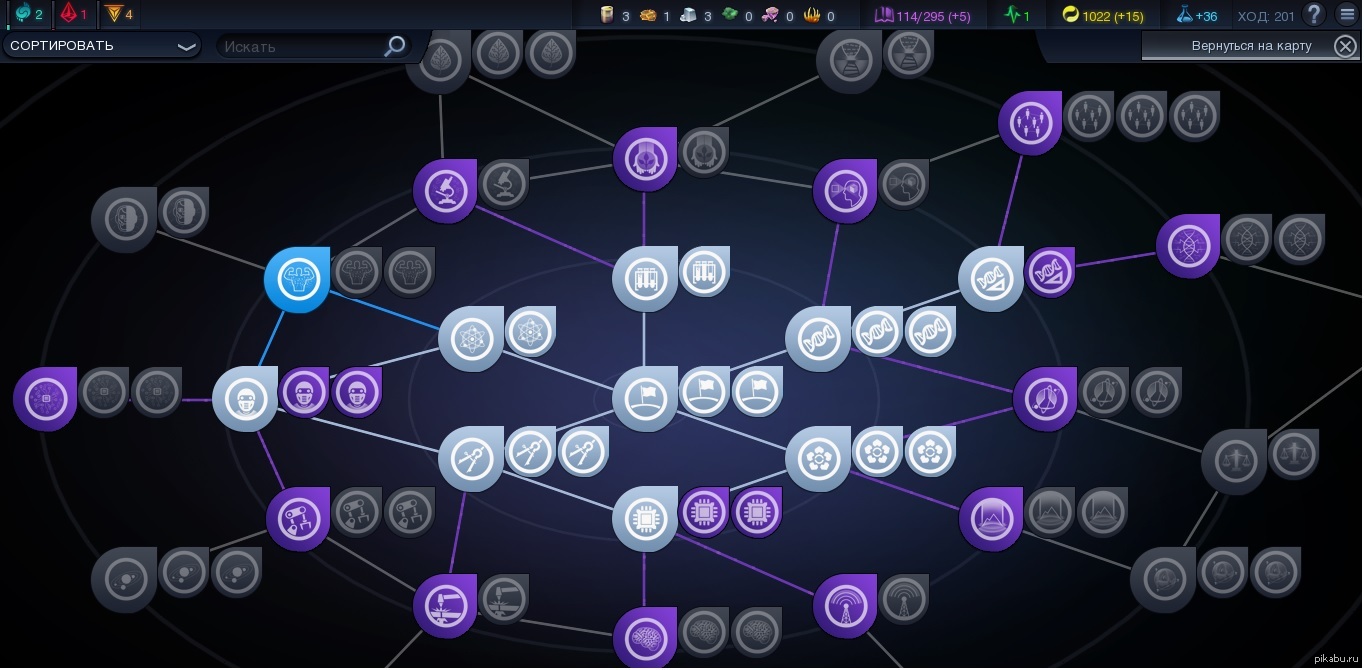Select the purple microscope tech node

[445, 190]
